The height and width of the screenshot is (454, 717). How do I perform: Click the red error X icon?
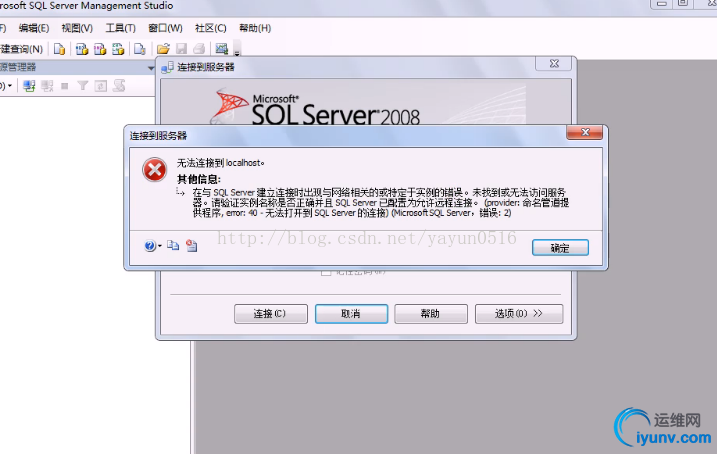(x=155, y=170)
